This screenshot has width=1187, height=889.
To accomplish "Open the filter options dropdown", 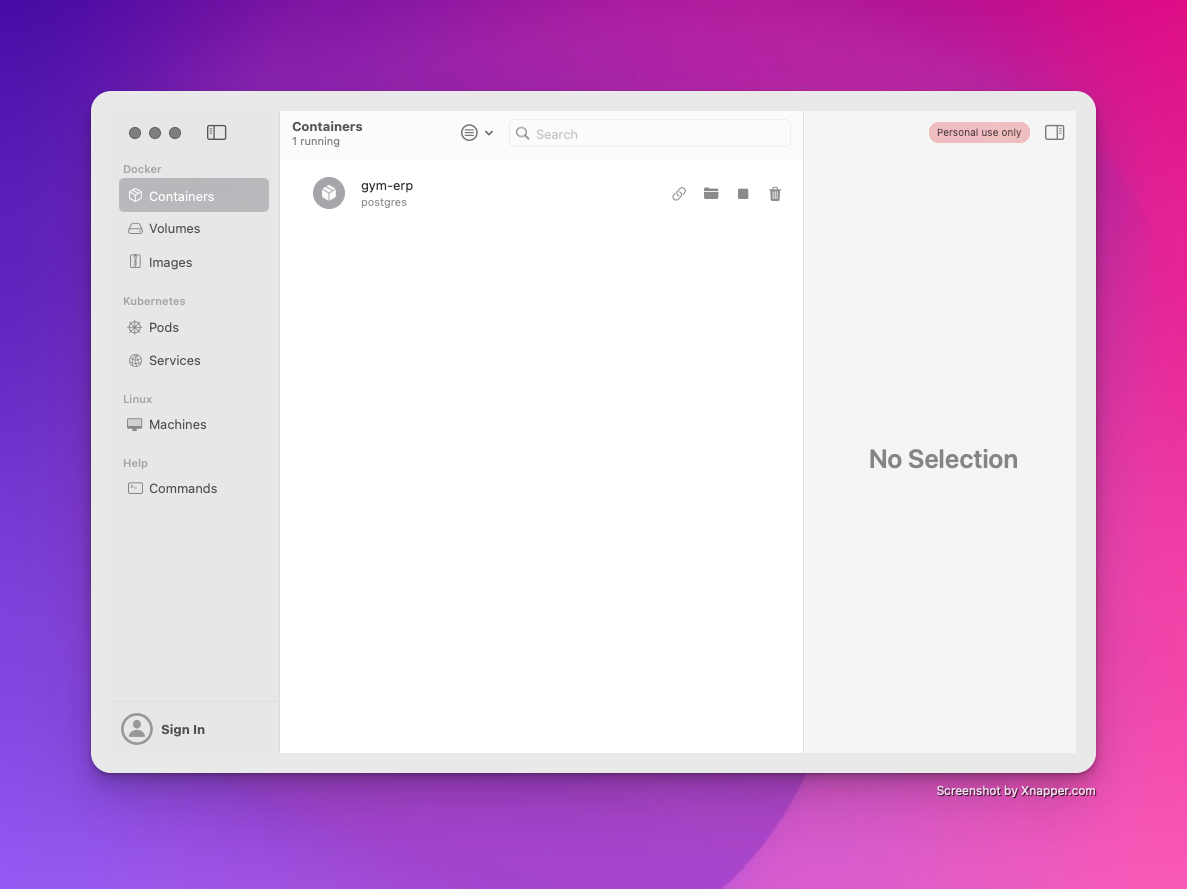I will point(477,133).
